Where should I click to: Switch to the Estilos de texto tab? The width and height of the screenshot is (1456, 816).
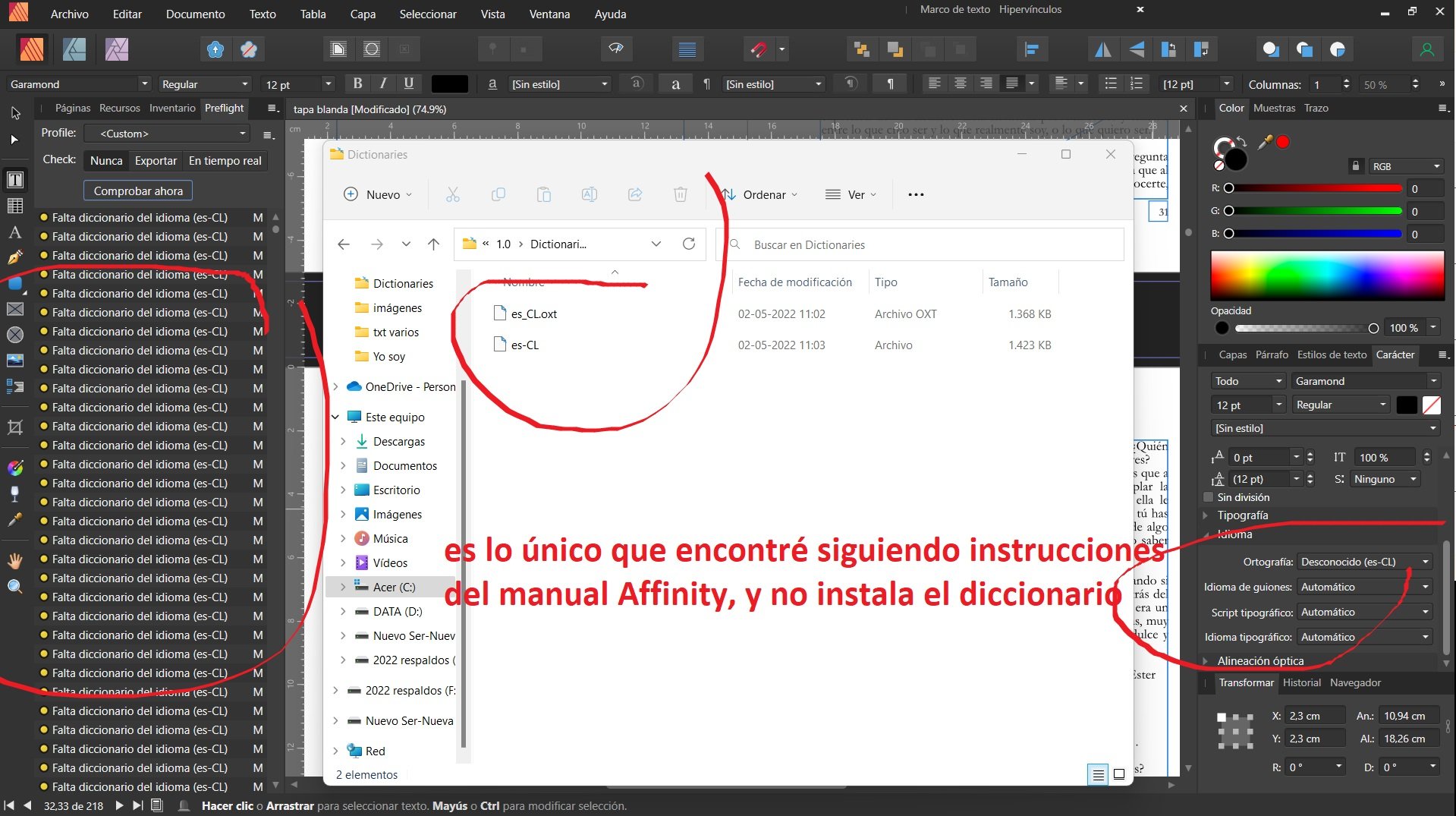(x=1332, y=354)
